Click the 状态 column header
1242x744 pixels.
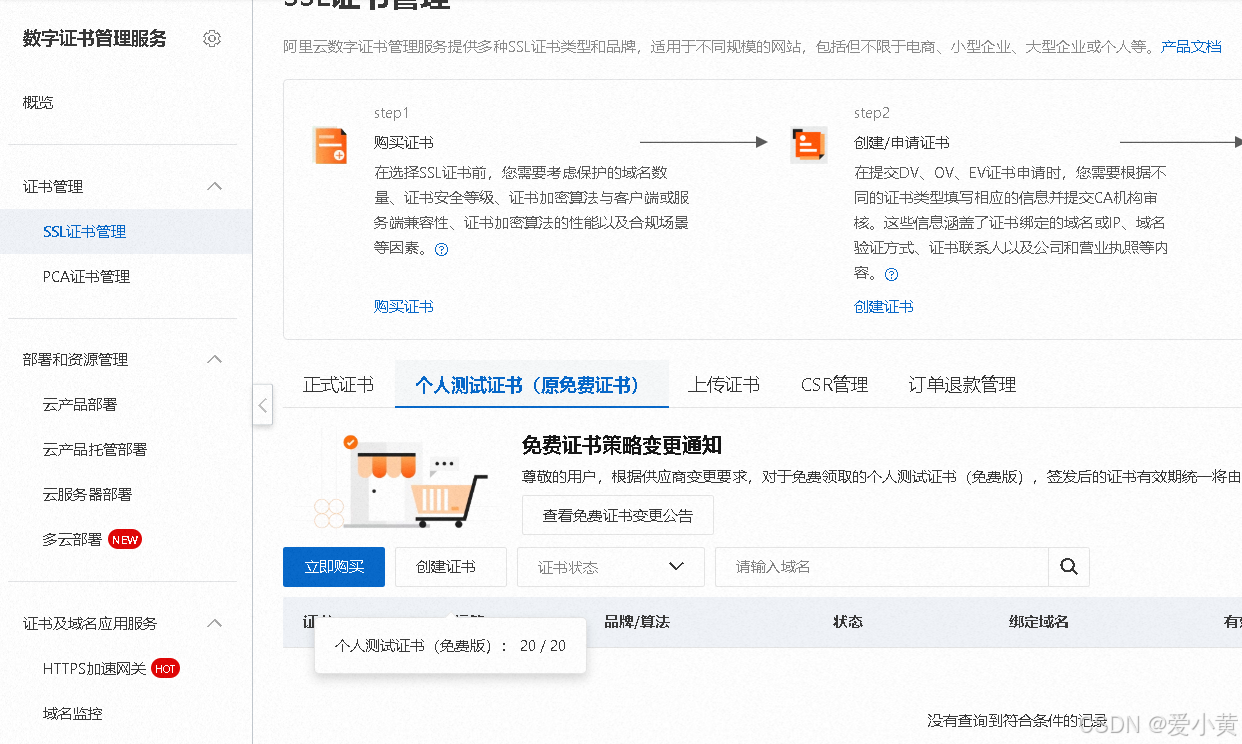click(x=848, y=622)
